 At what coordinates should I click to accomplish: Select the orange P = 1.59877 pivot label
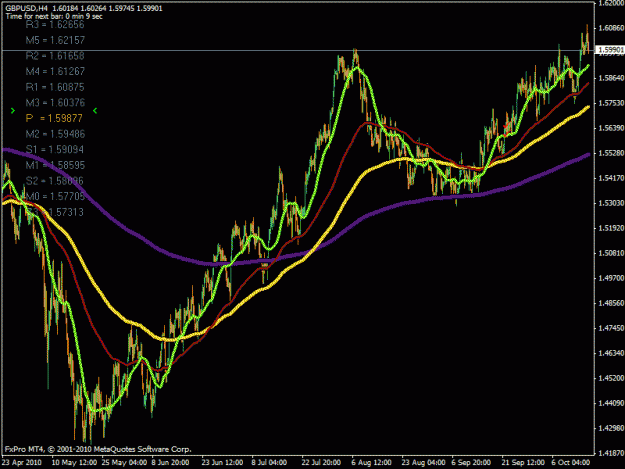54,118
